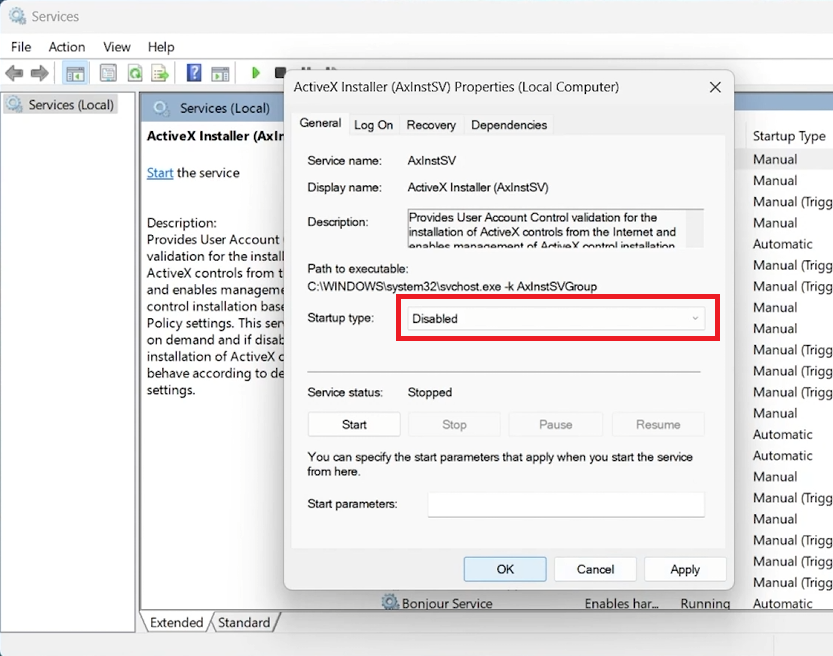The height and width of the screenshot is (656, 833).
Task: Toggle the Show/Hide Action Pane toolbar icon
Action: coord(220,73)
